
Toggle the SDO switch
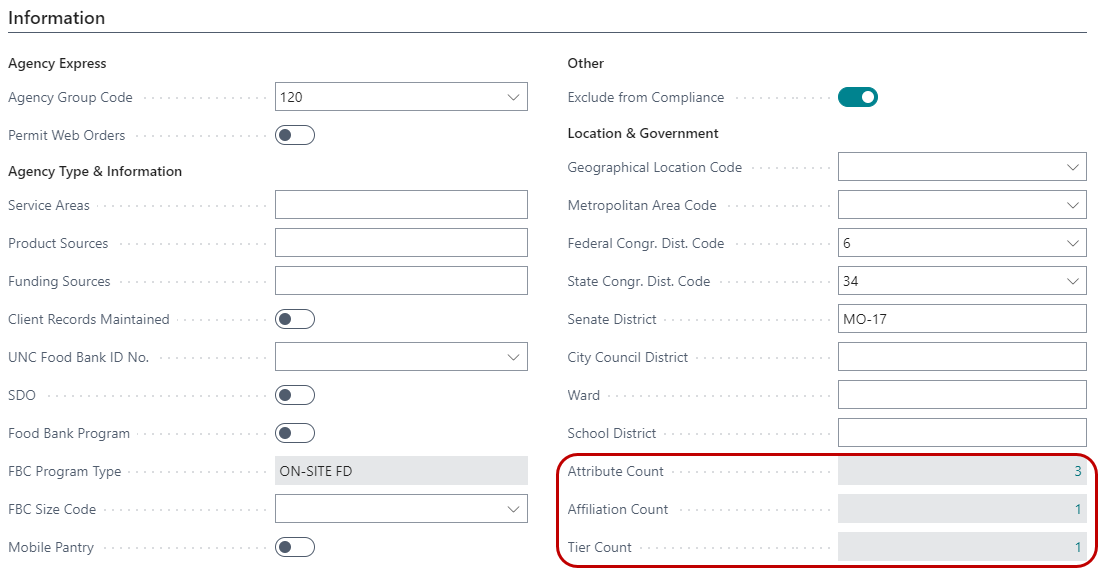coord(295,395)
